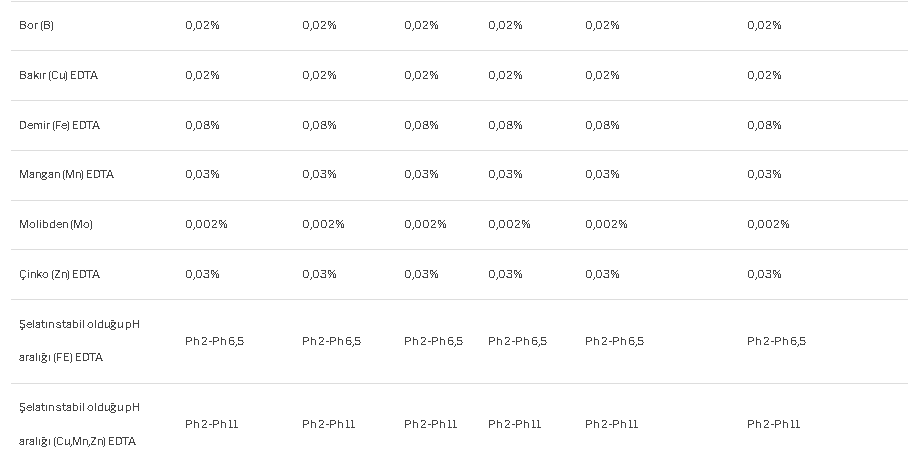Select second column Ph2-Ph11 value

pyautogui.click(x=328, y=425)
